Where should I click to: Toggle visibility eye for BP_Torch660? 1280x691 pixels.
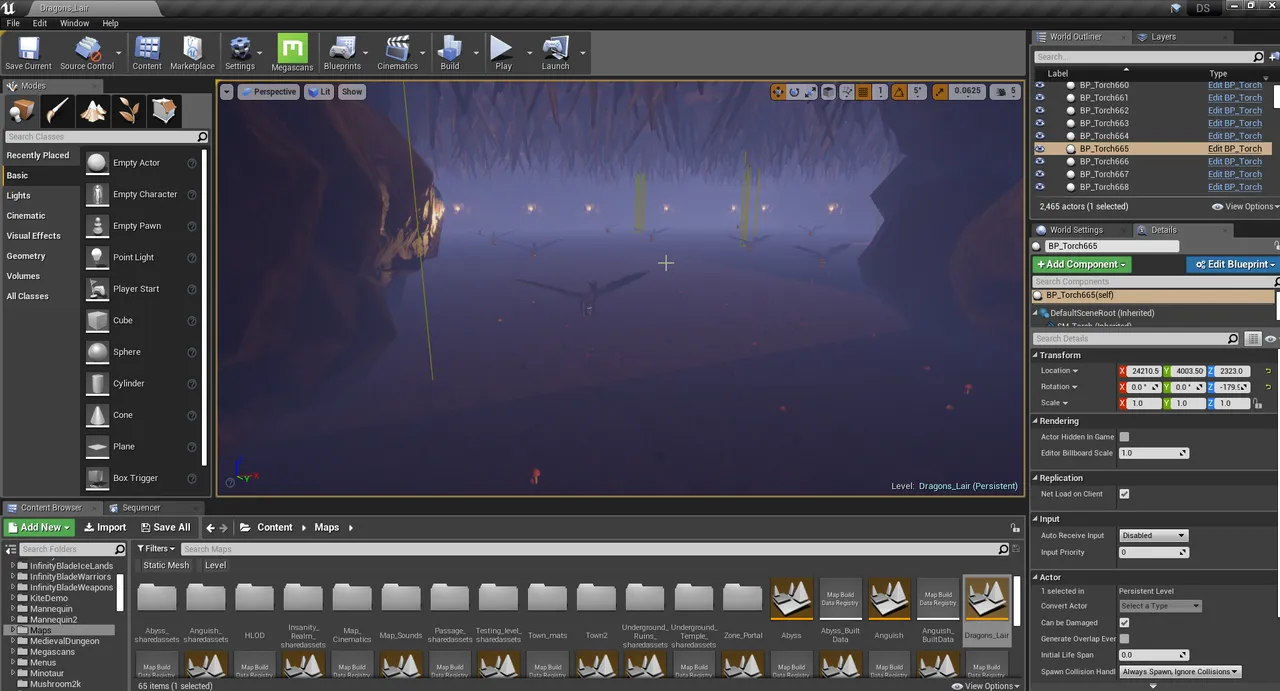coord(1040,85)
